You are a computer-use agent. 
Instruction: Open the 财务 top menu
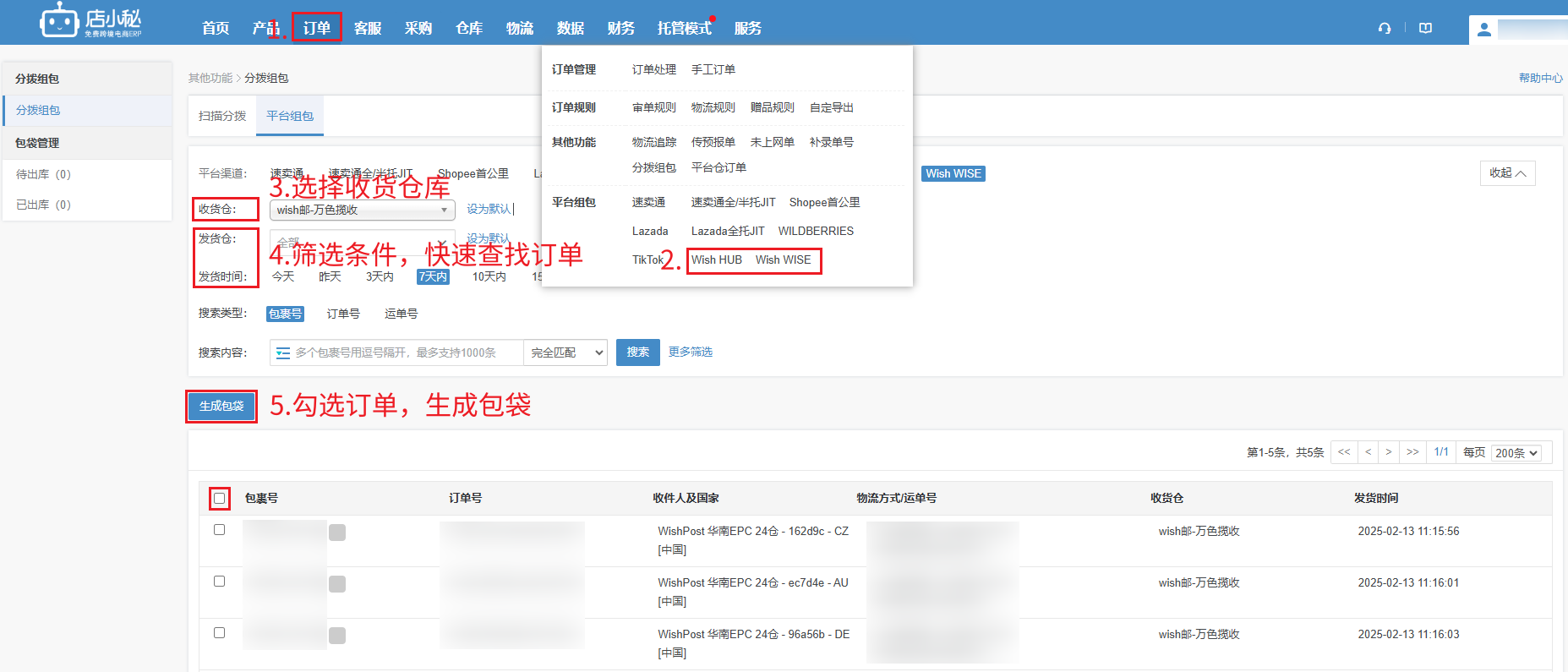[x=621, y=28]
